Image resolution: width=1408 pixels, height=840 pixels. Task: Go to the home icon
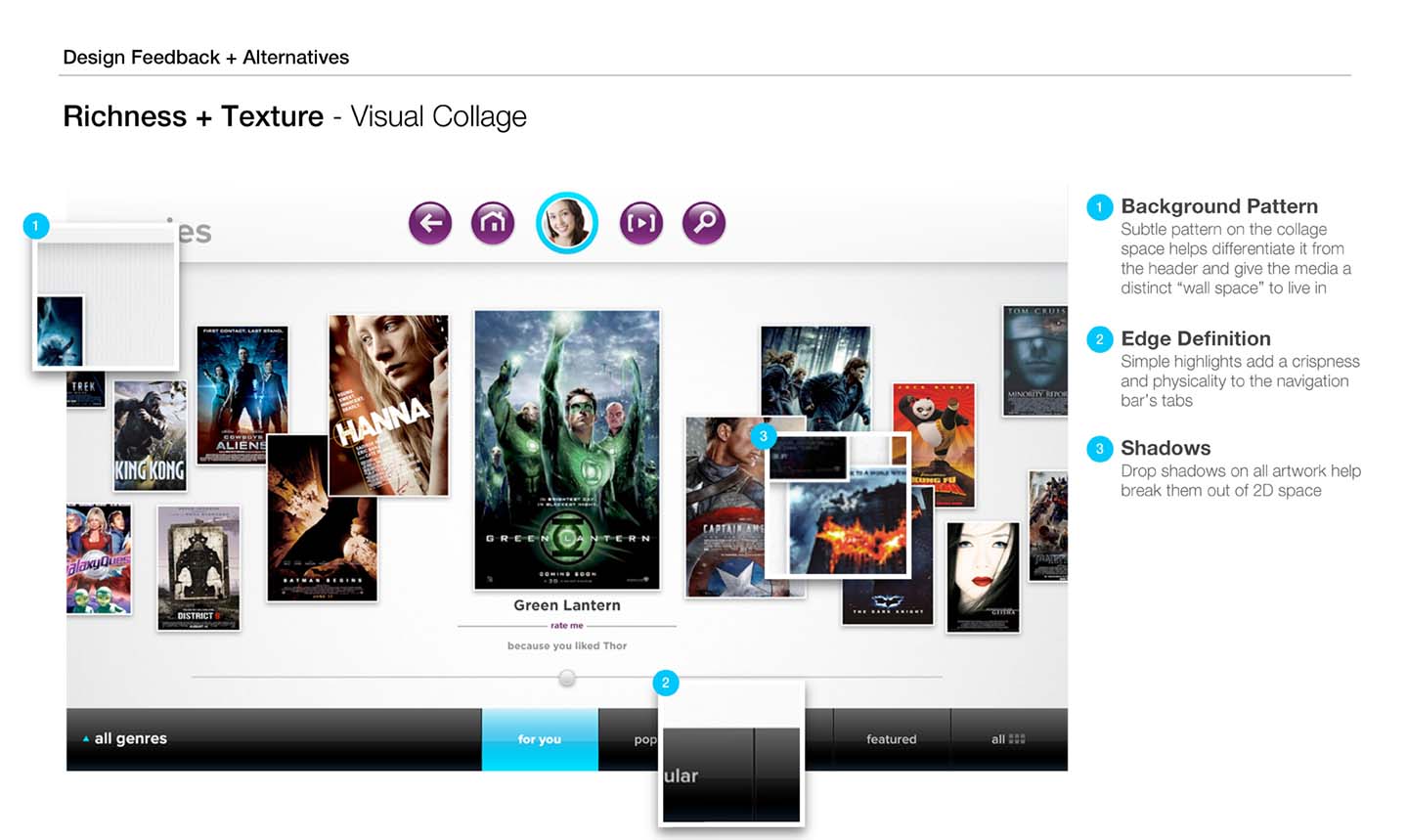(493, 224)
